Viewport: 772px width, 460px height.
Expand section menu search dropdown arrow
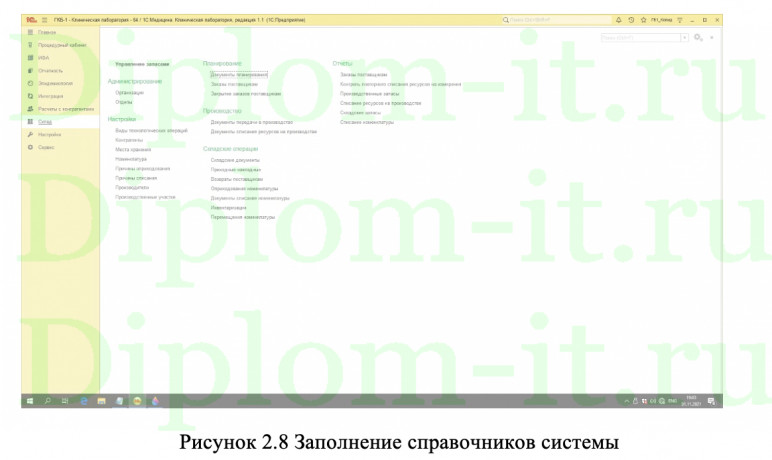point(684,37)
